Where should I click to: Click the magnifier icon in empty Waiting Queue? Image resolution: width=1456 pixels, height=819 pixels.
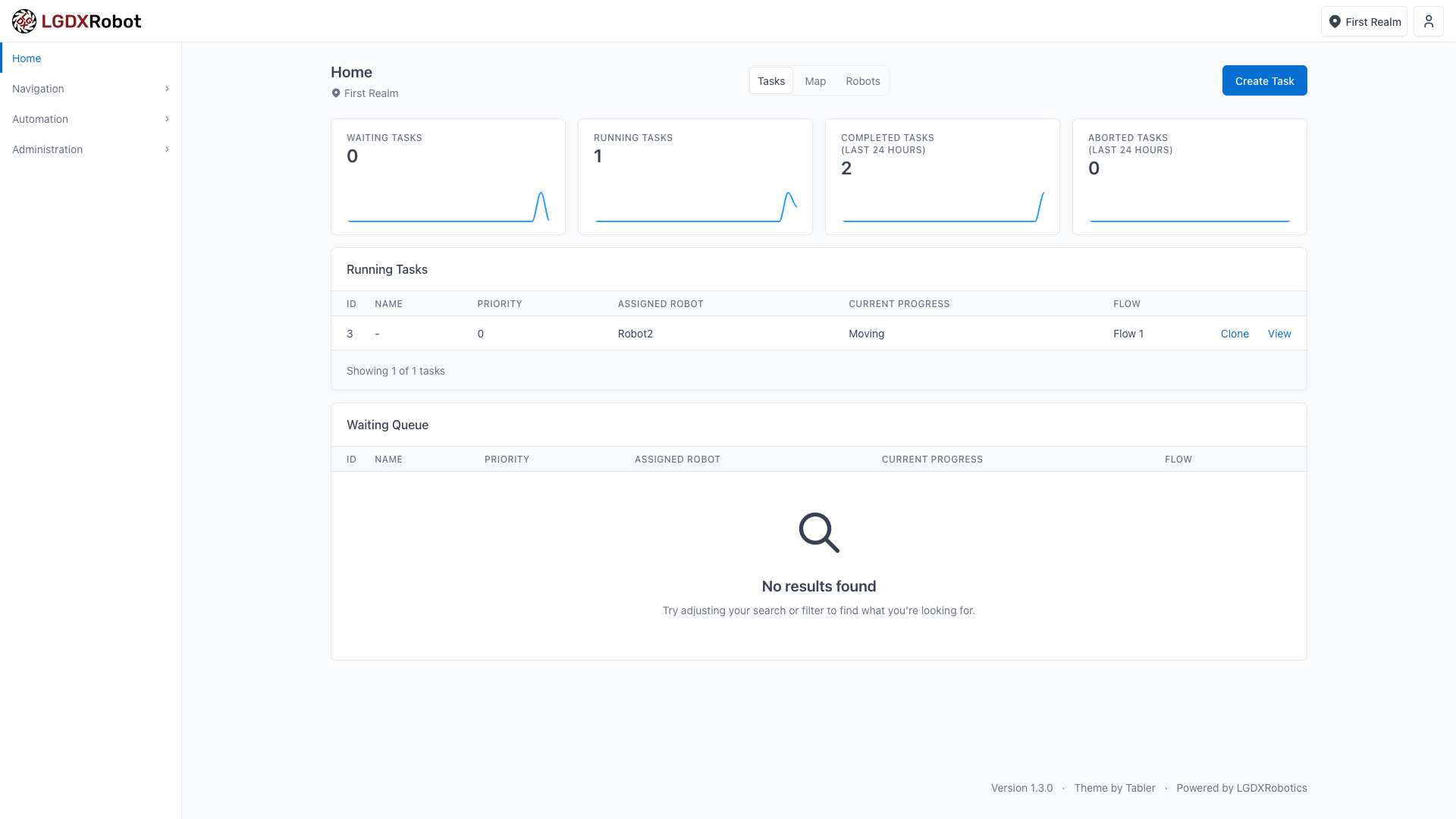(x=818, y=533)
